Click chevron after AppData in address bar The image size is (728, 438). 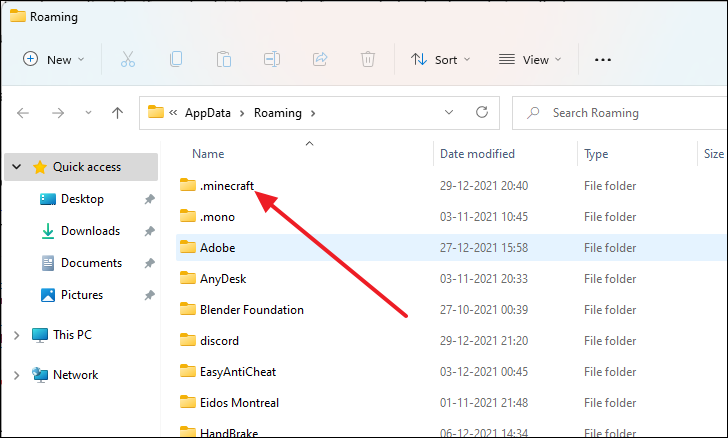coord(242,113)
